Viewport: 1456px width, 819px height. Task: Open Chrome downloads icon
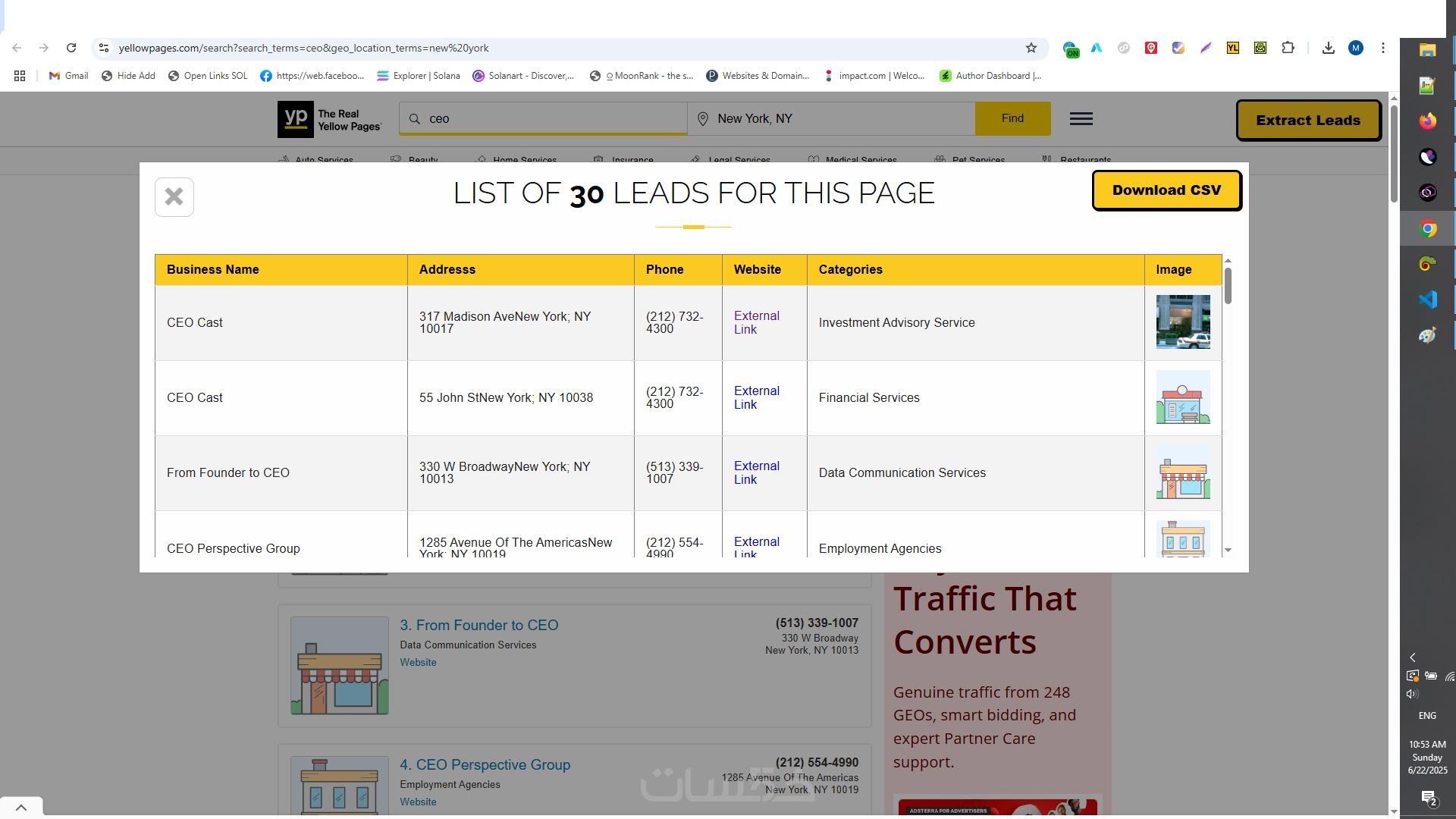1328,48
